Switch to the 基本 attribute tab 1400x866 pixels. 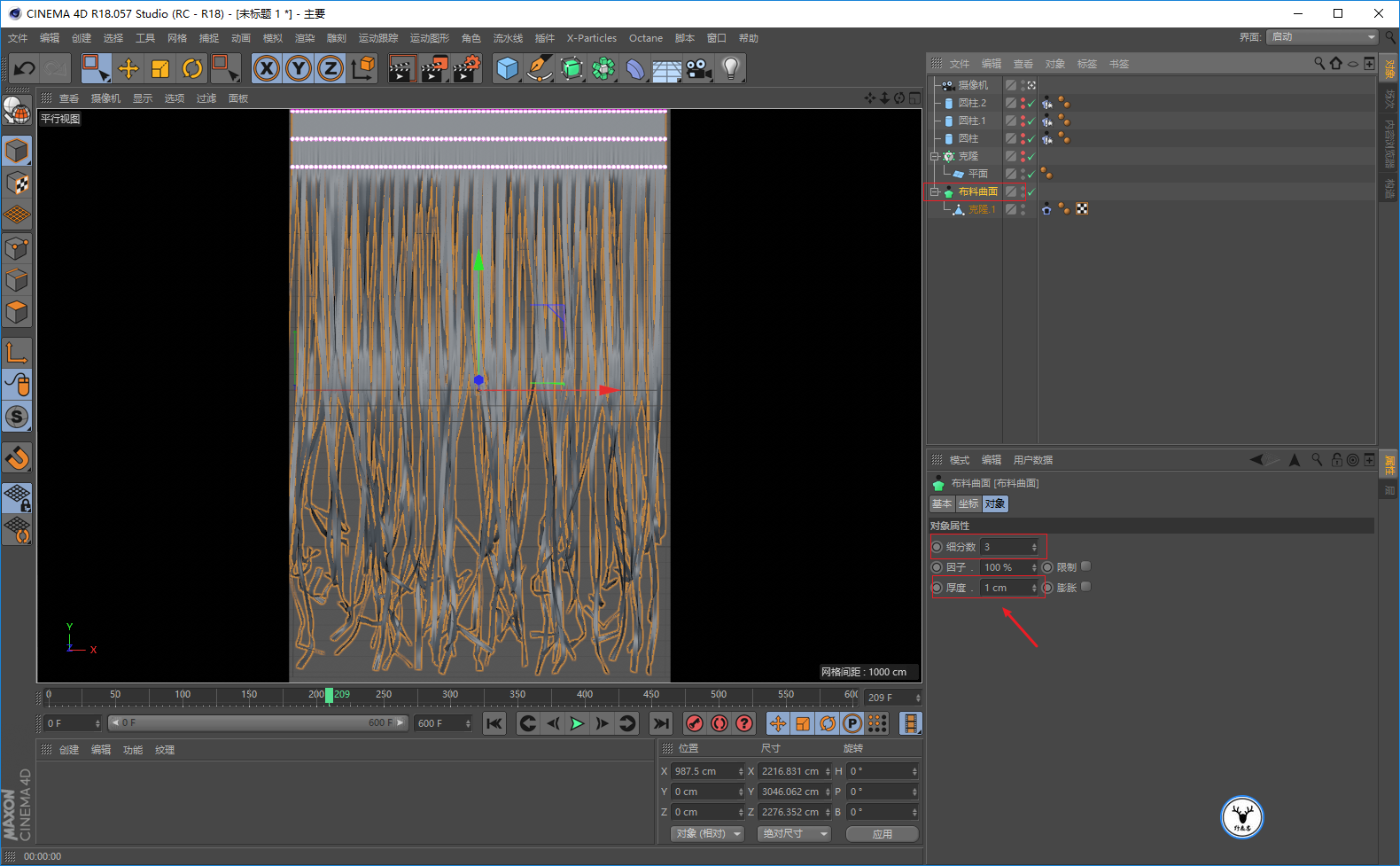942,503
